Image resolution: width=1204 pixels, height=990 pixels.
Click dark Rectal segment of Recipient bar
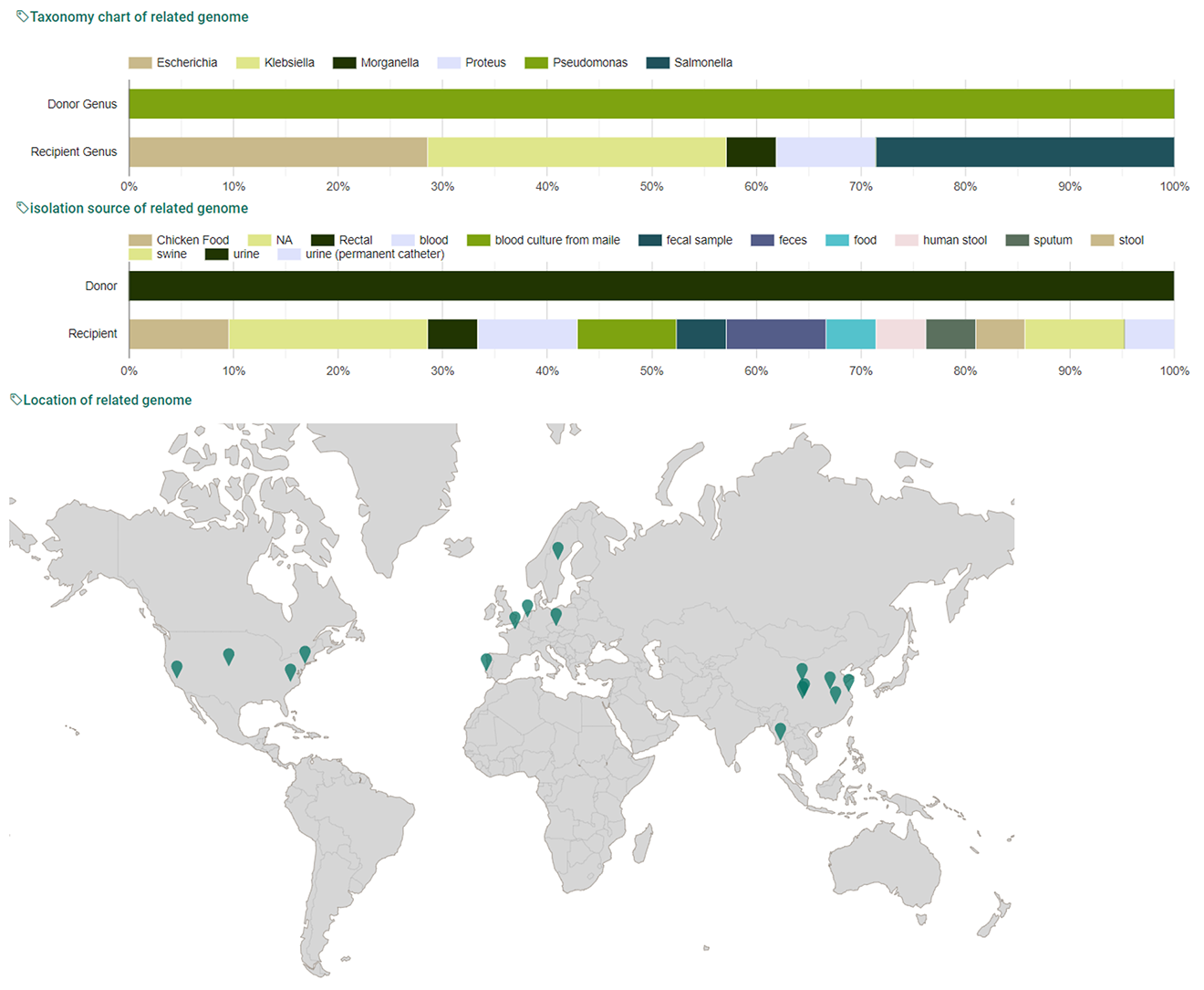tap(452, 334)
